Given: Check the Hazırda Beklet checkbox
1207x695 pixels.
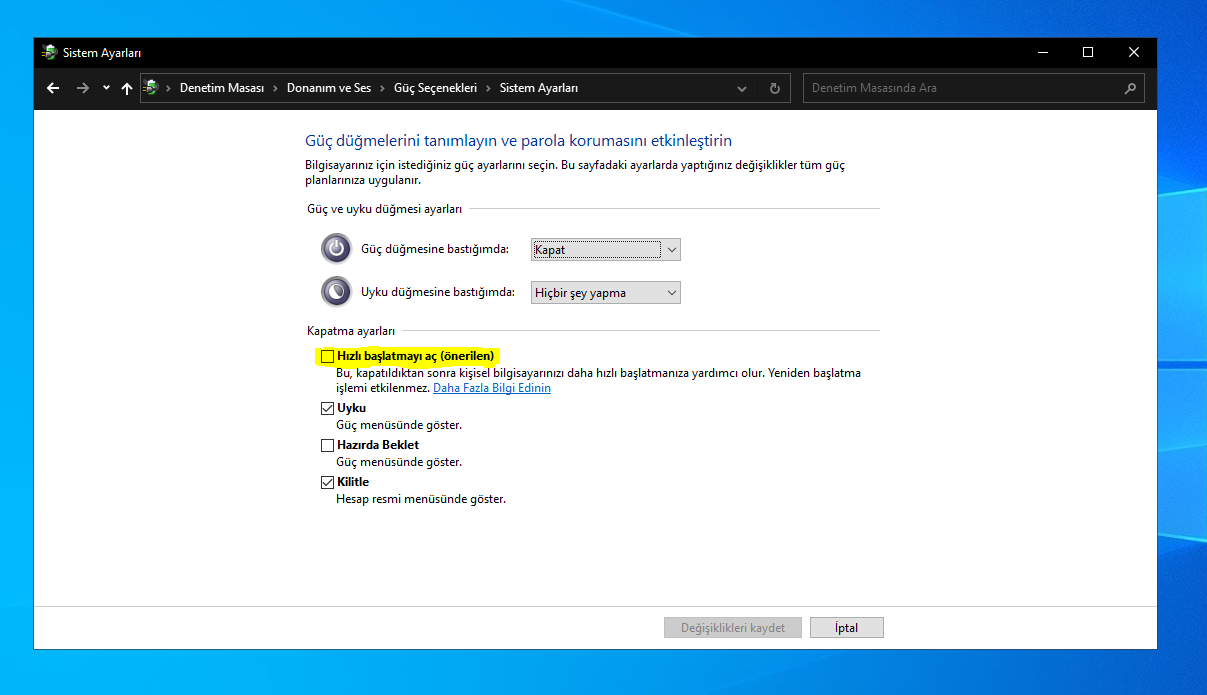Looking at the screenshot, I should pyautogui.click(x=327, y=445).
